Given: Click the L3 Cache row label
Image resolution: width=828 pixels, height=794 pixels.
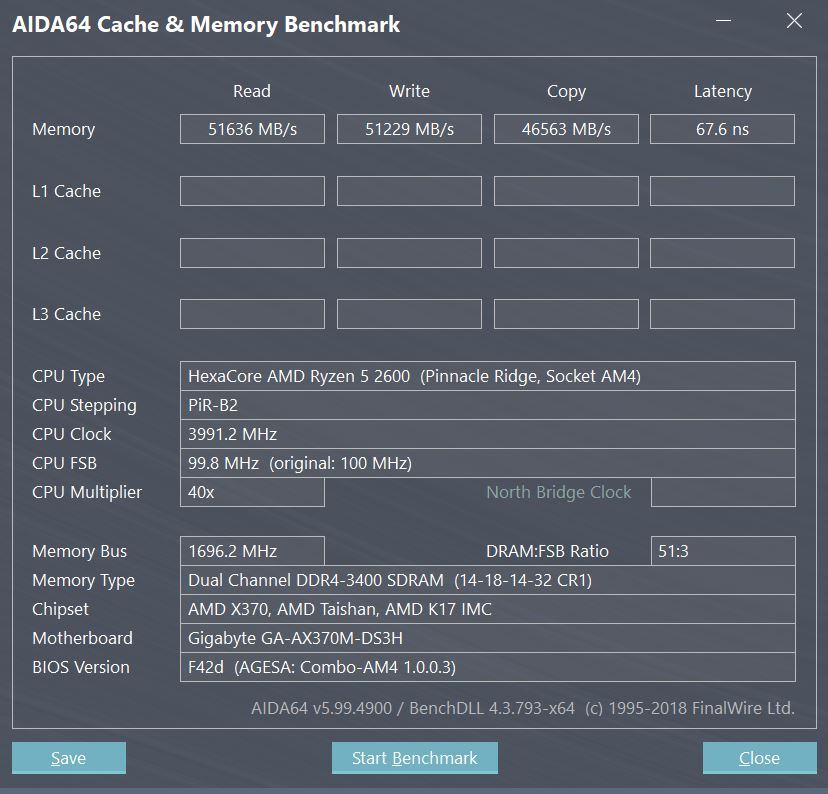Looking at the screenshot, I should pyautogui.click(x=66, y=314).
